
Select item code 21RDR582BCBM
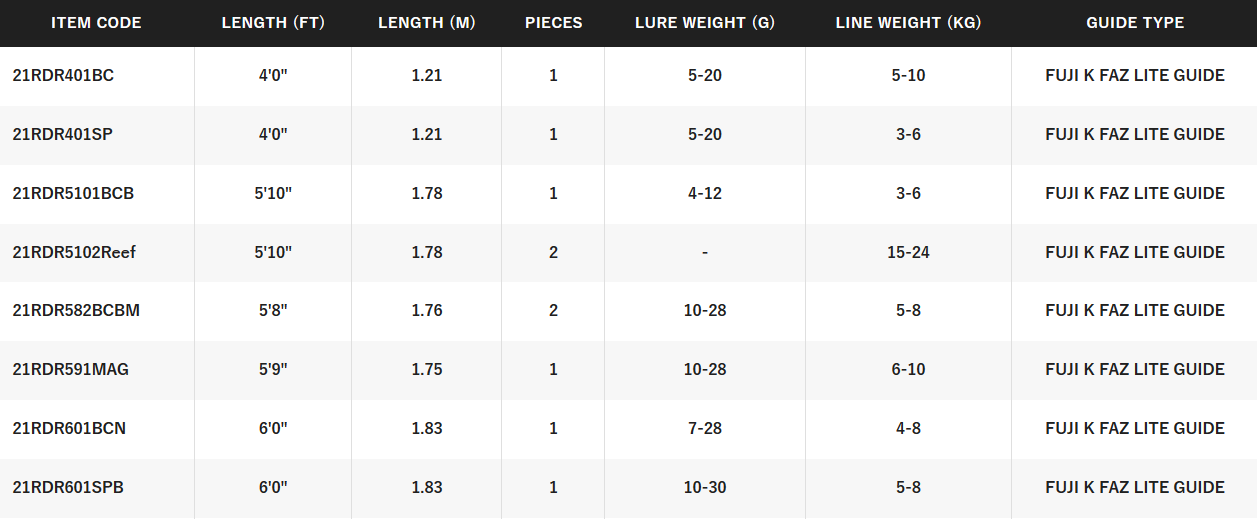(76, 311)
